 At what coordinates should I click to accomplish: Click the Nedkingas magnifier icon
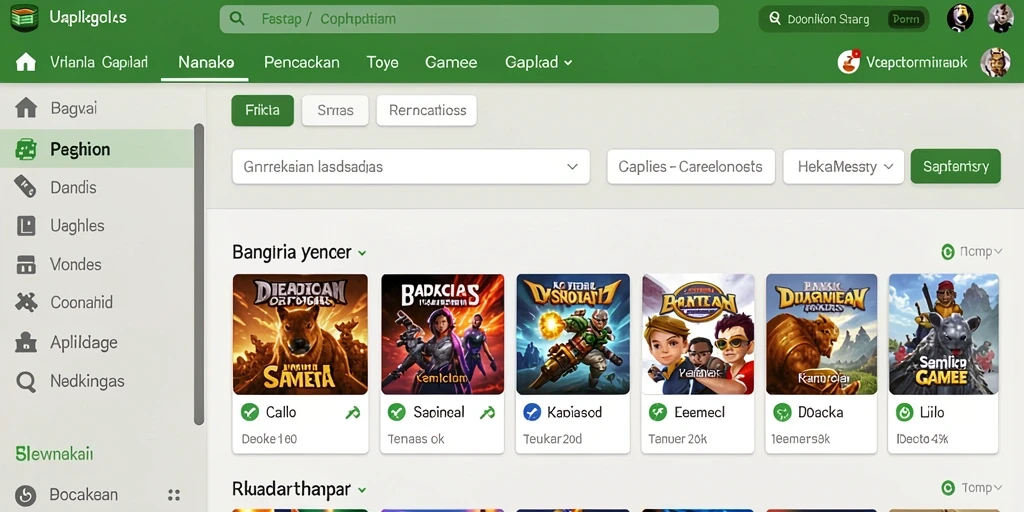26,381
